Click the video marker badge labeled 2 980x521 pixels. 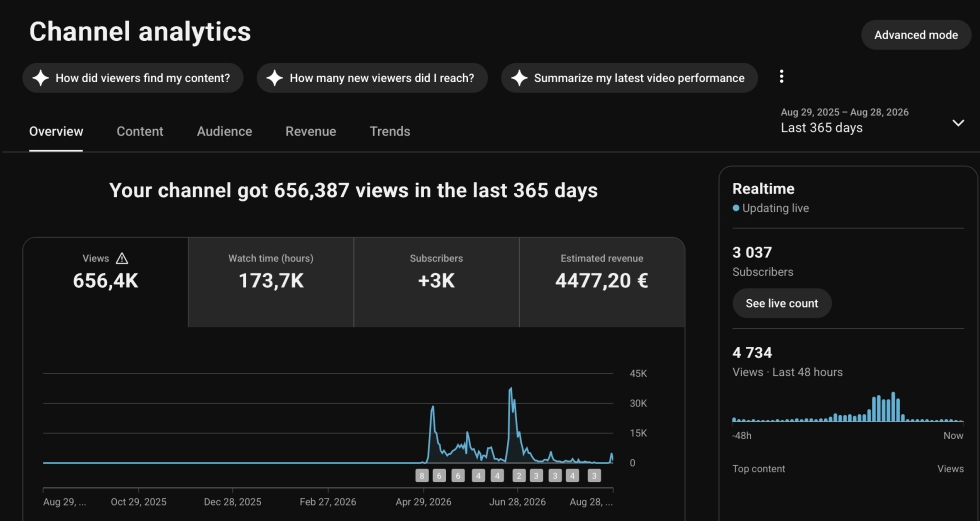coord(519,476)
